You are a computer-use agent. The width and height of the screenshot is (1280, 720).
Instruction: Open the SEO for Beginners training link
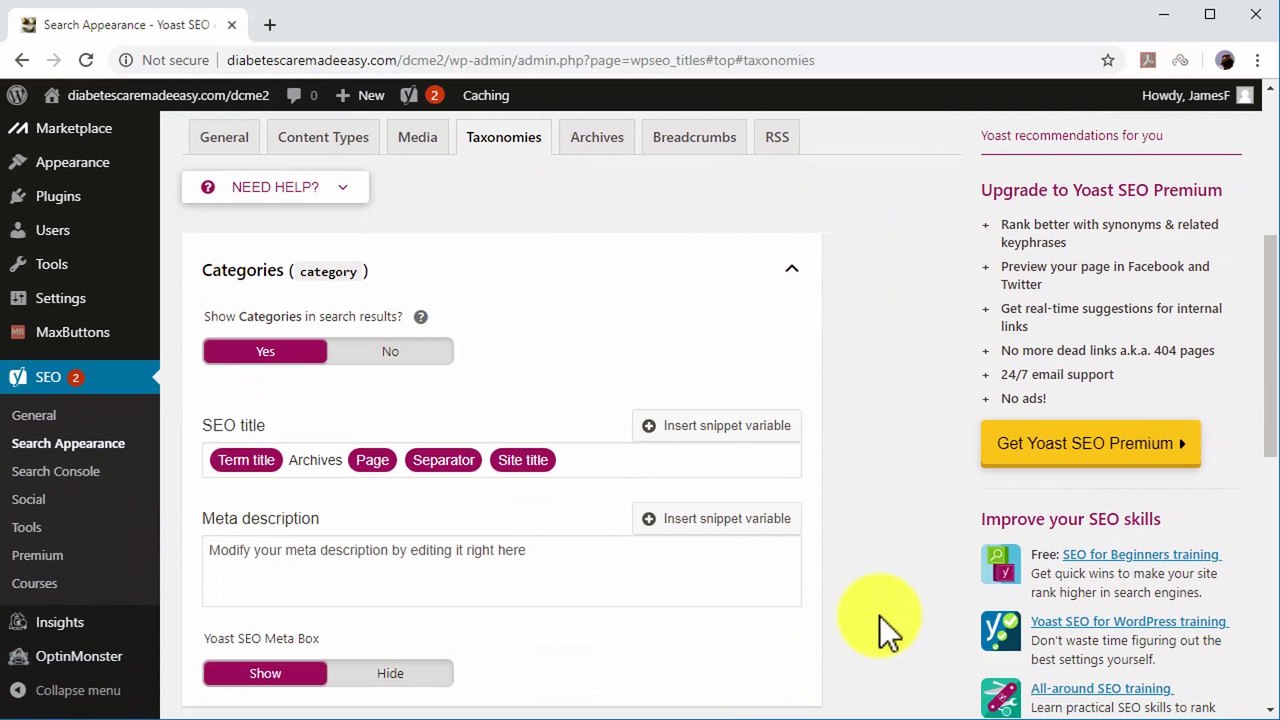tap(1141, 554)
